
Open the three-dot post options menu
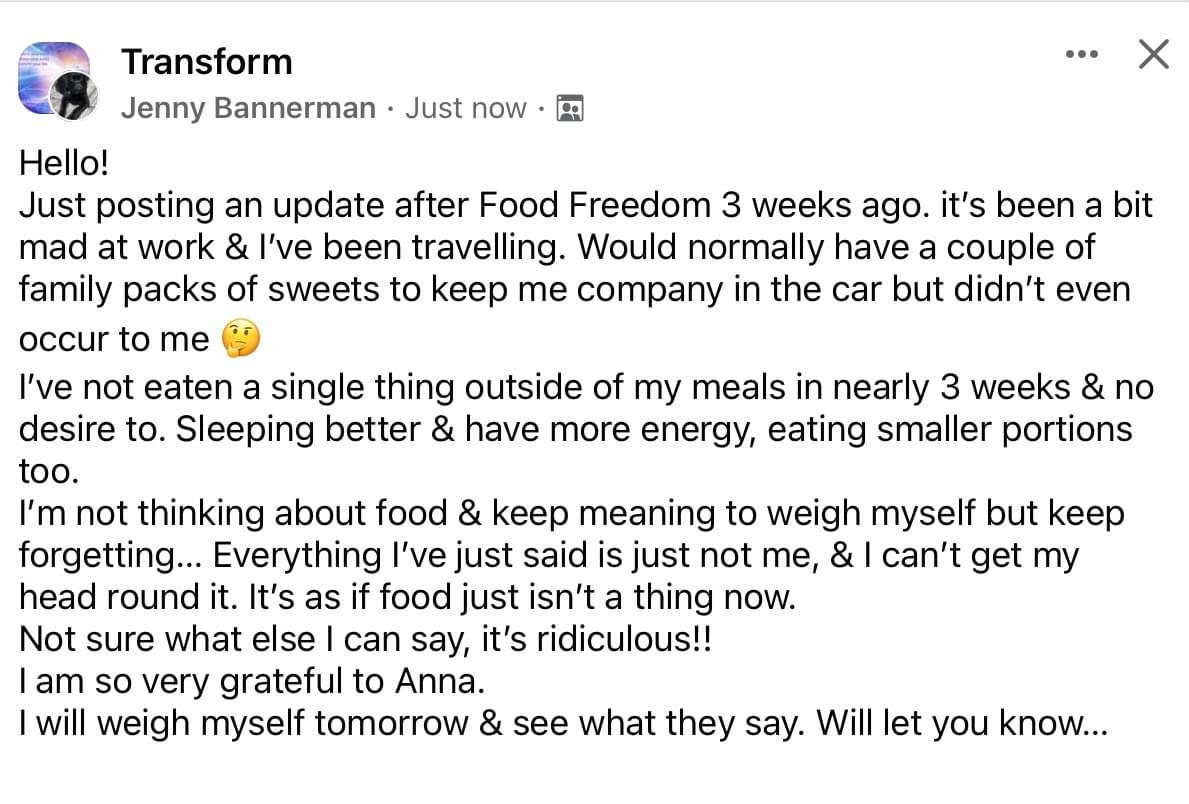1081,54
